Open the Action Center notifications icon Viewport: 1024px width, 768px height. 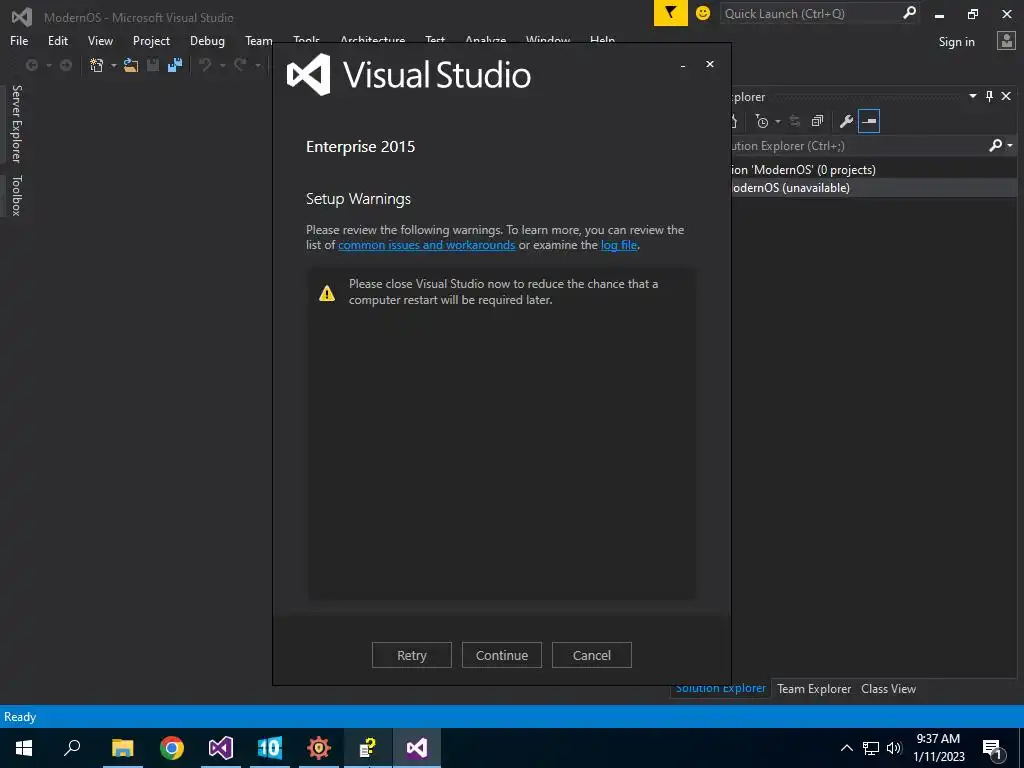(993, 748)
